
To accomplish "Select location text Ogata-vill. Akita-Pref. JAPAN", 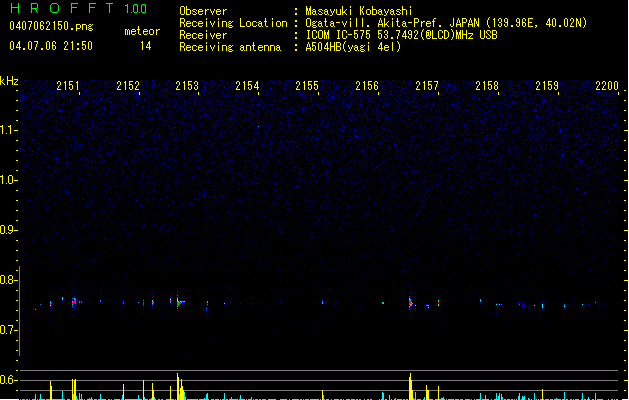I will point(393,23).
